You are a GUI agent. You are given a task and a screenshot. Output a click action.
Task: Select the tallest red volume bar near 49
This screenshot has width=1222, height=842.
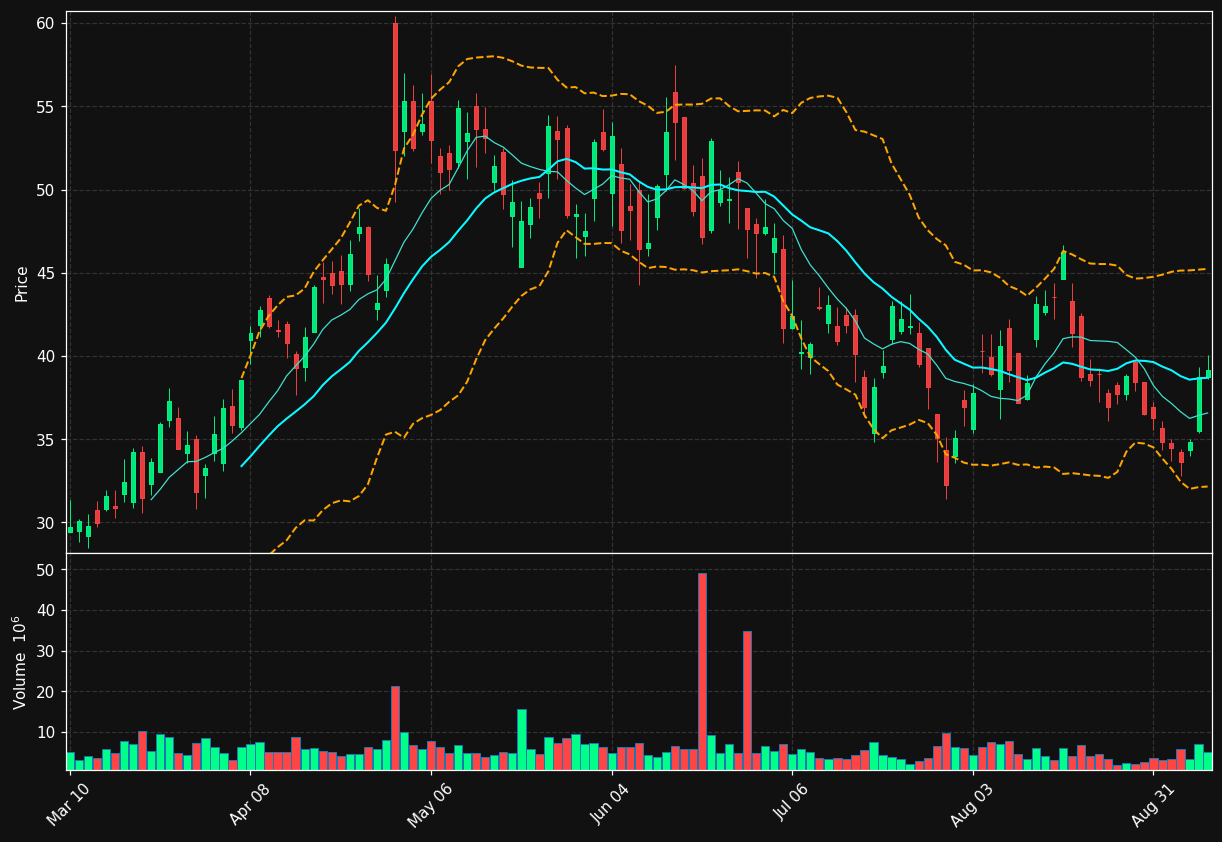click(702, 671)
